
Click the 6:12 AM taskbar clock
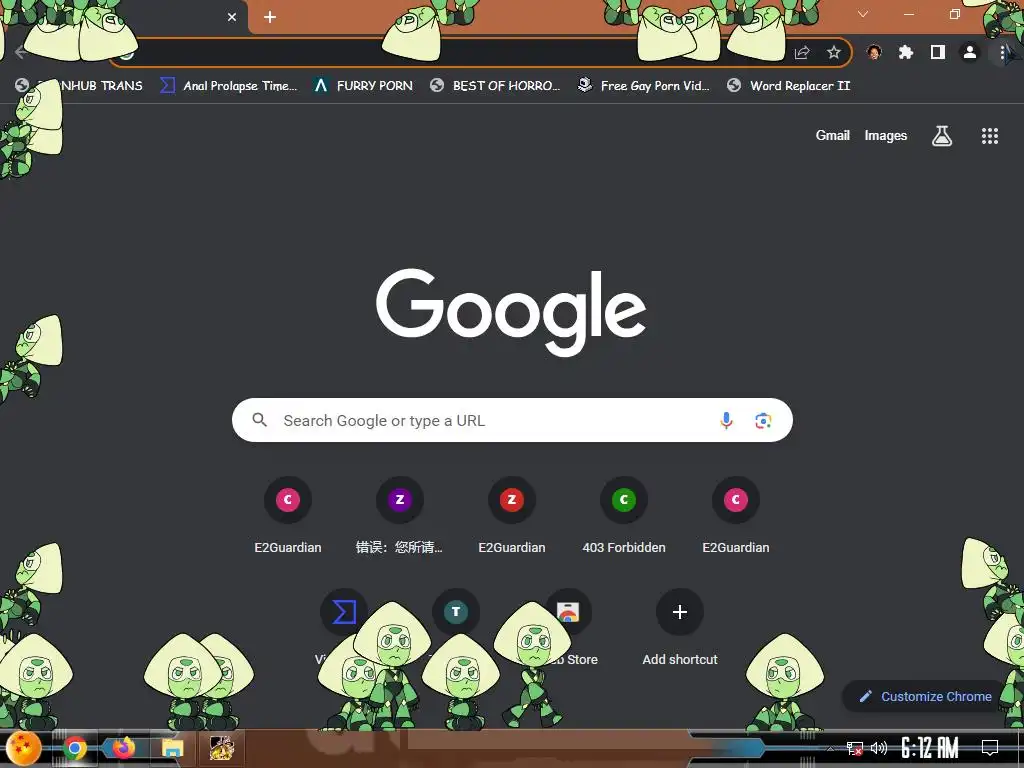tap(929, 748)
